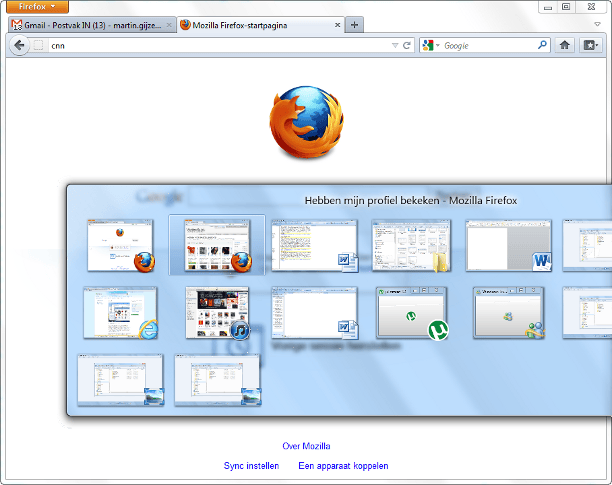Expand the address bar history dropdown

(395, 46)
